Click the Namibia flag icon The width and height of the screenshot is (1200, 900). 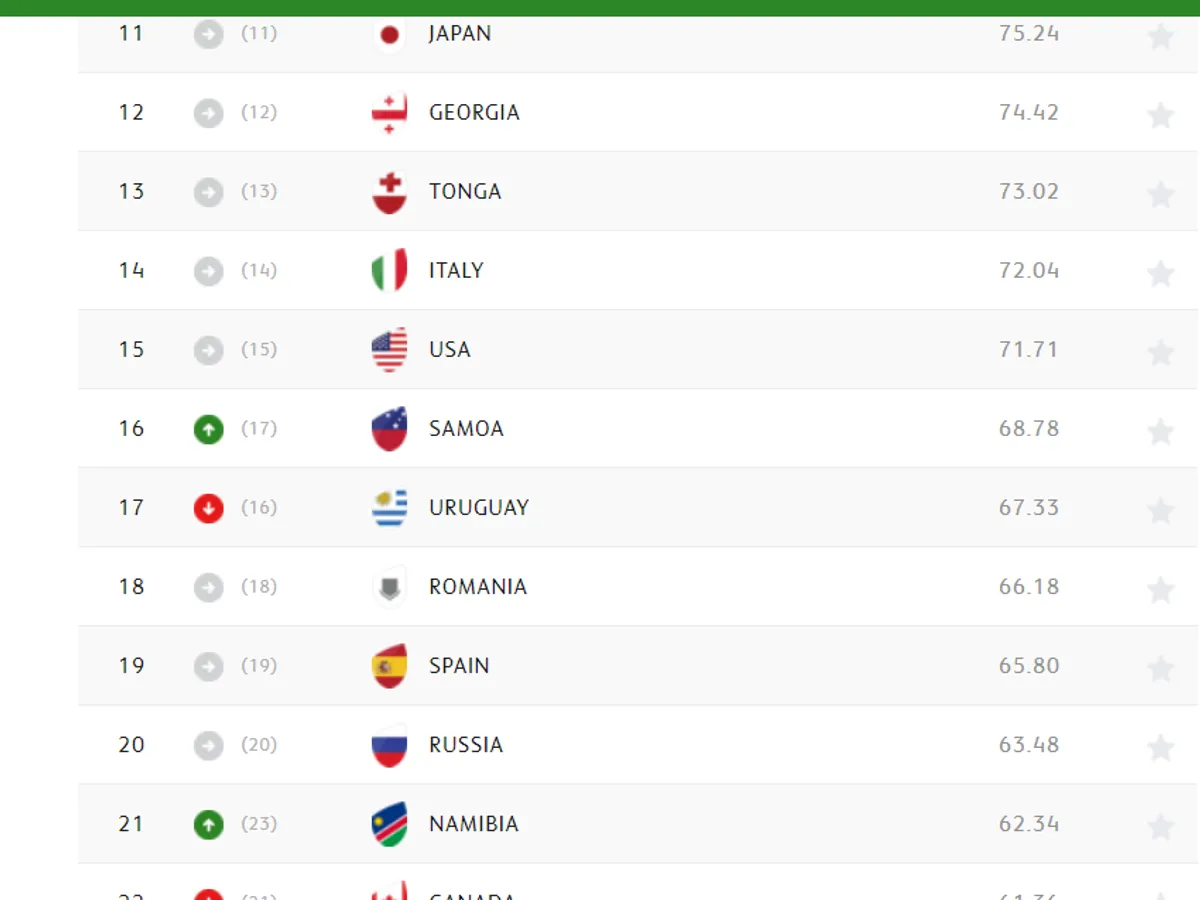pyautogui.click(x=389, y=824)
